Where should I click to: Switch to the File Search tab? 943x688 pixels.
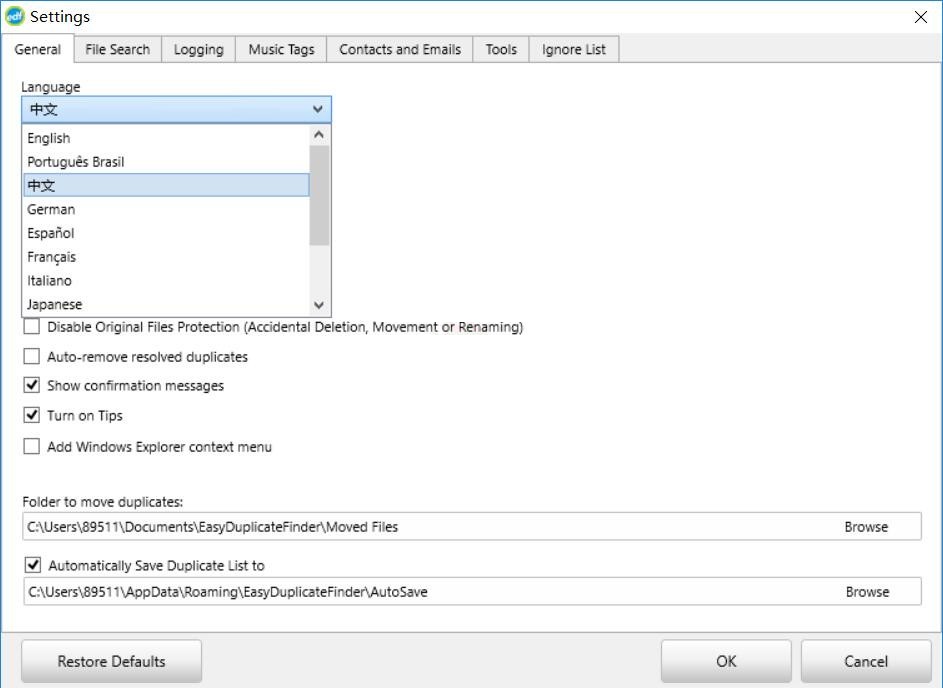117,49
